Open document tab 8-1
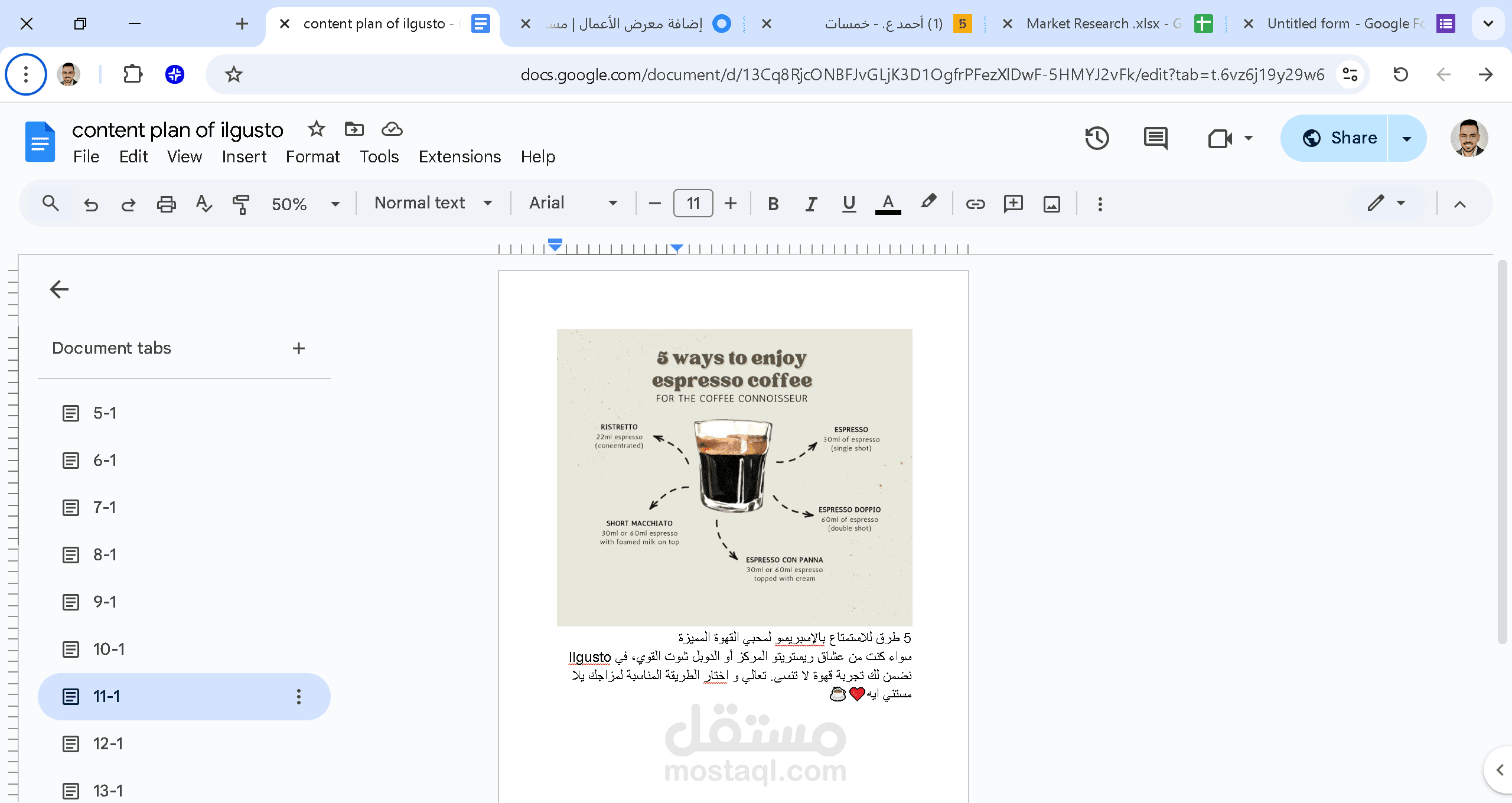Screen dimensions: 1512x803 [184, 555]
